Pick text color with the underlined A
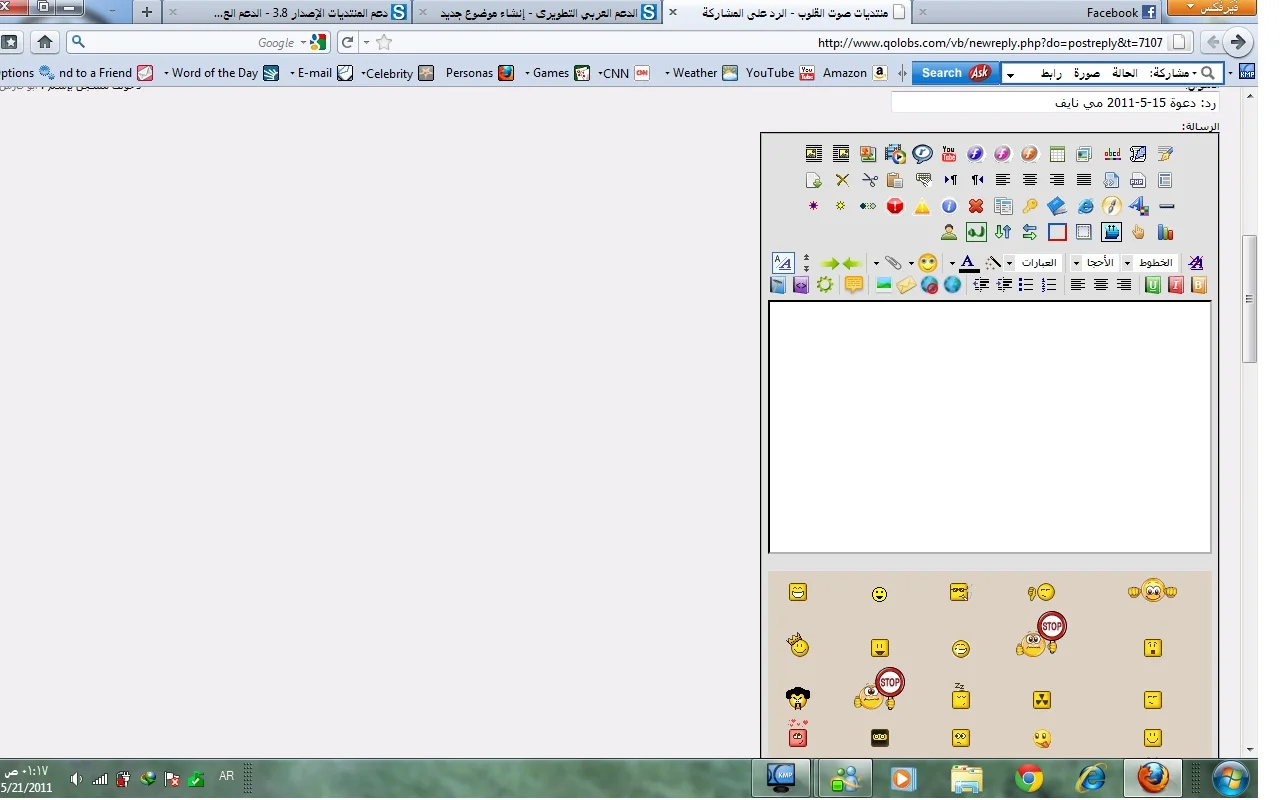1280x800 pixels. pyautogui.click(x=967, y=263)
